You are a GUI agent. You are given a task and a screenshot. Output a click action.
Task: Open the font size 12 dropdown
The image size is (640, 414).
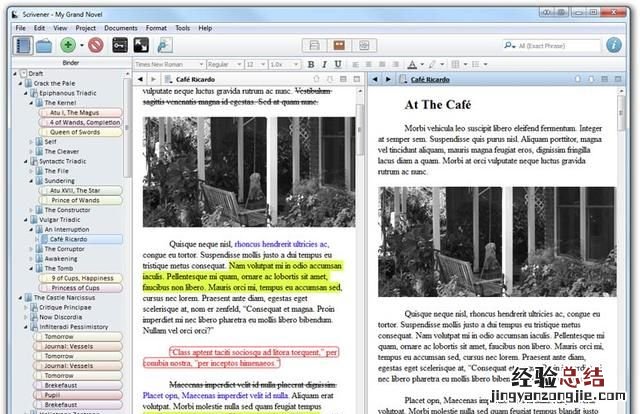point(252,64)
